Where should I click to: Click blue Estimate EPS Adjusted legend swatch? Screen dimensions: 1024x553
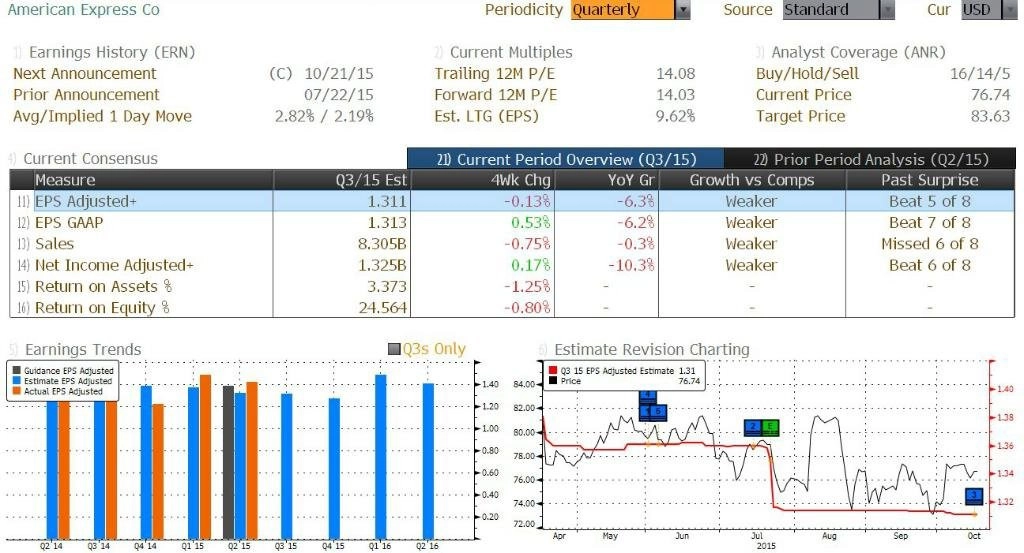(x=16, y=381)
